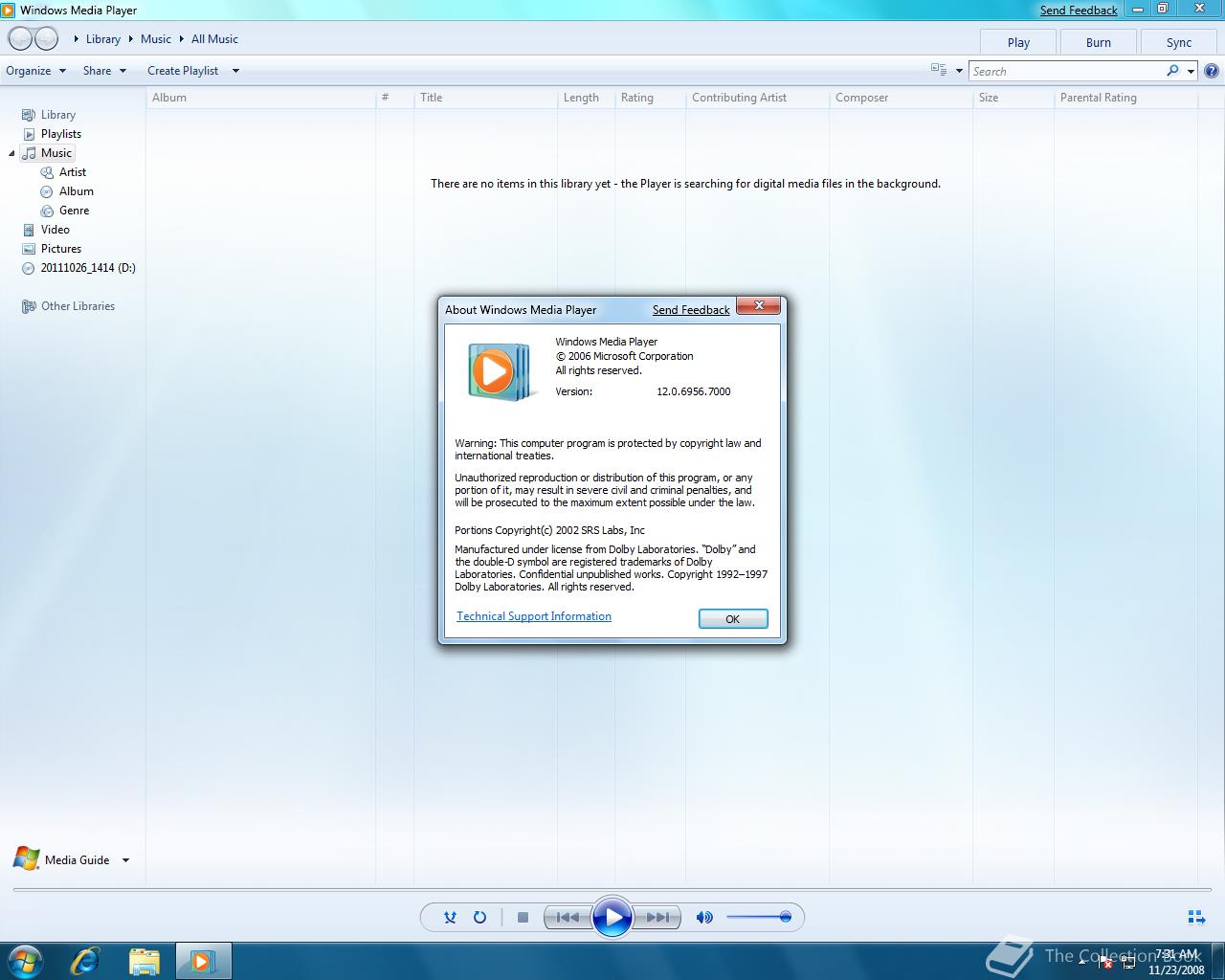Open the Organize menu

click(36, 71)
